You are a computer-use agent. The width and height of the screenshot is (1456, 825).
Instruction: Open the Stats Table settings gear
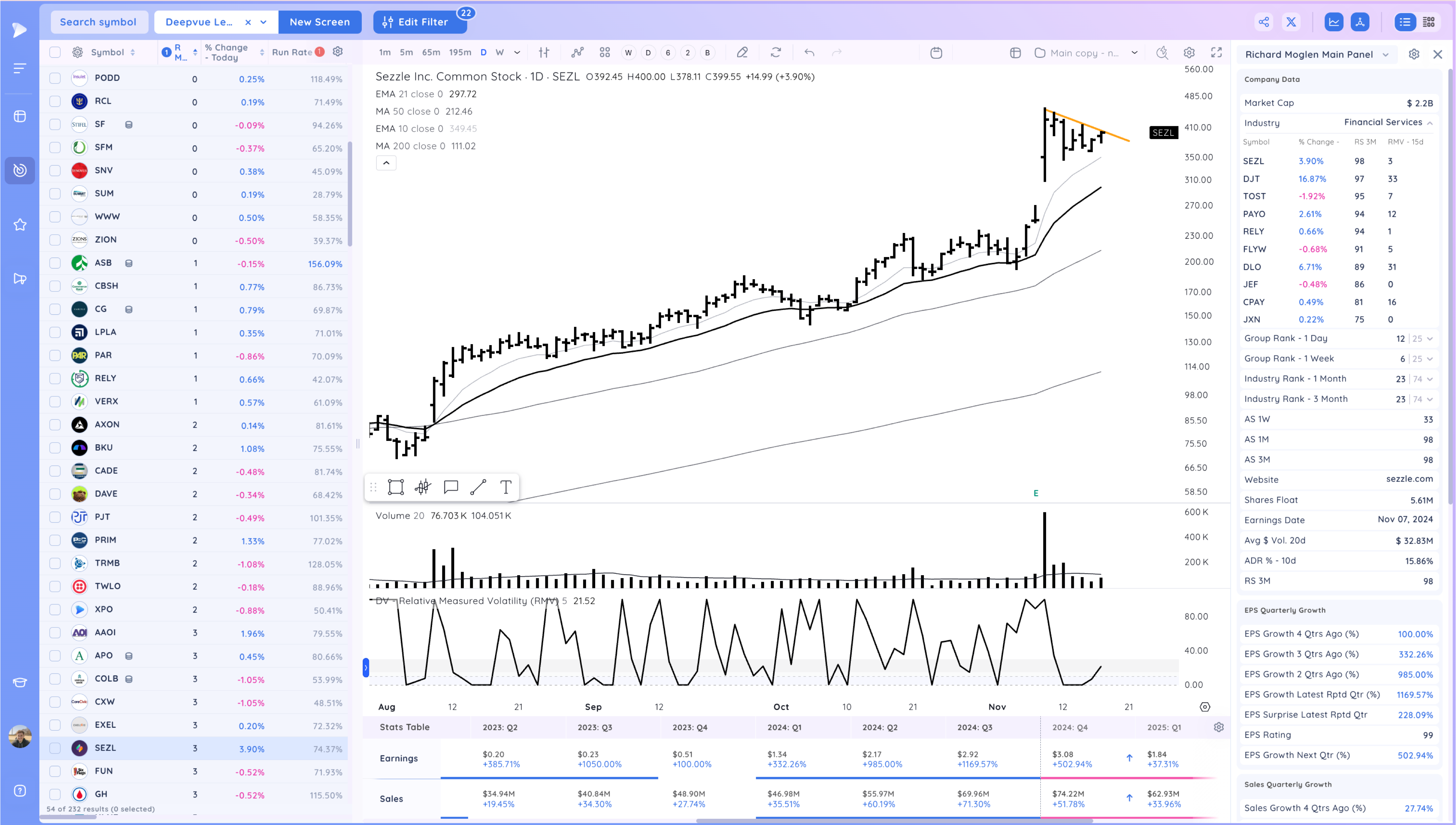1219,727
